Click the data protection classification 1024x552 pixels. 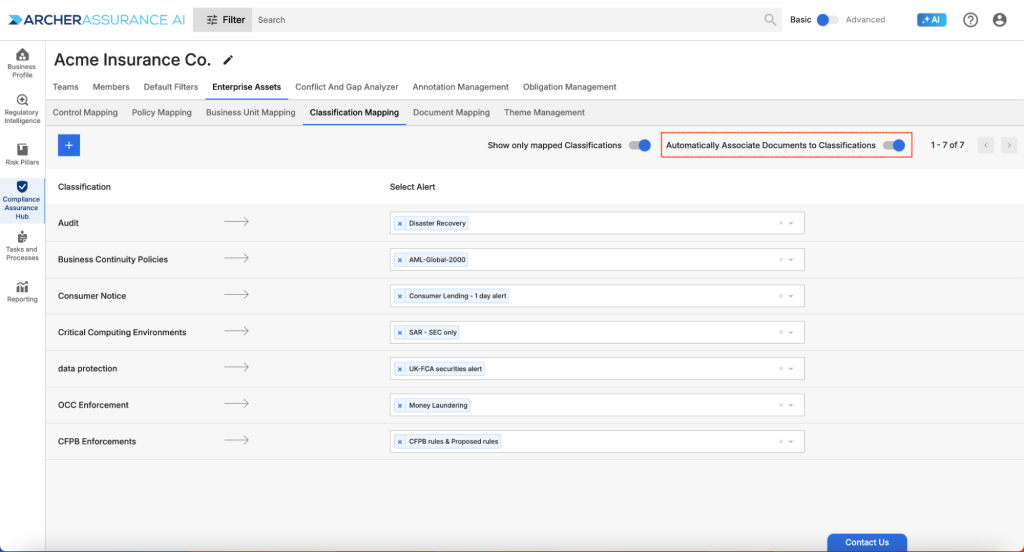pyautogui.click(x=88, y=368)
